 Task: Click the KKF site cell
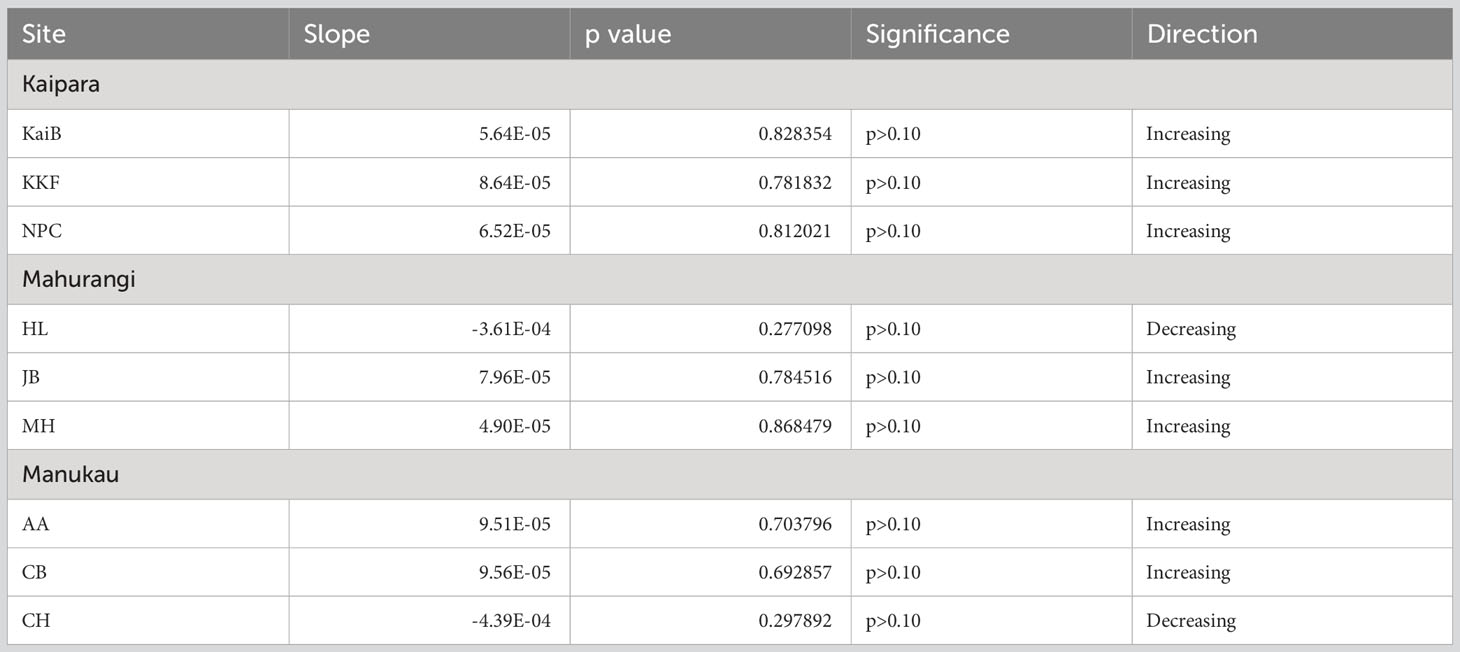[x=148, y=182]
